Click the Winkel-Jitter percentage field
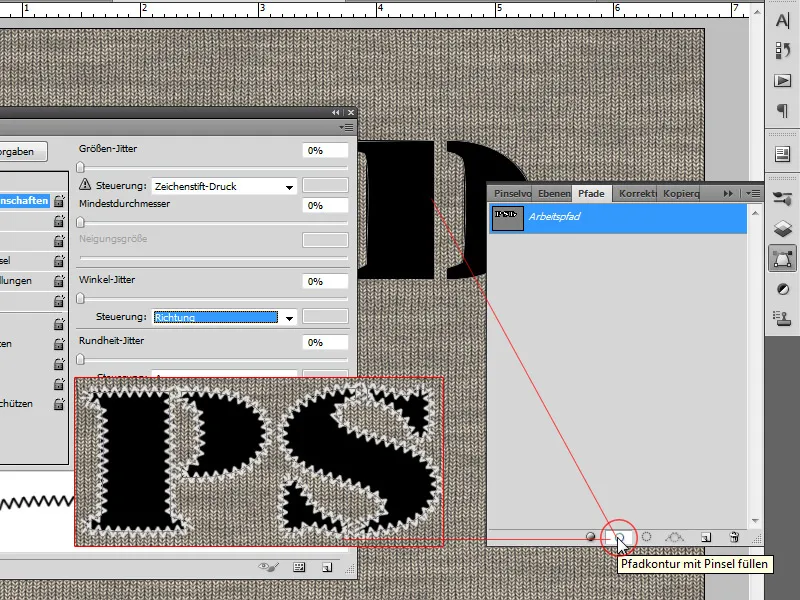Viewport: 800px width, 600px height. pos(325,282)
